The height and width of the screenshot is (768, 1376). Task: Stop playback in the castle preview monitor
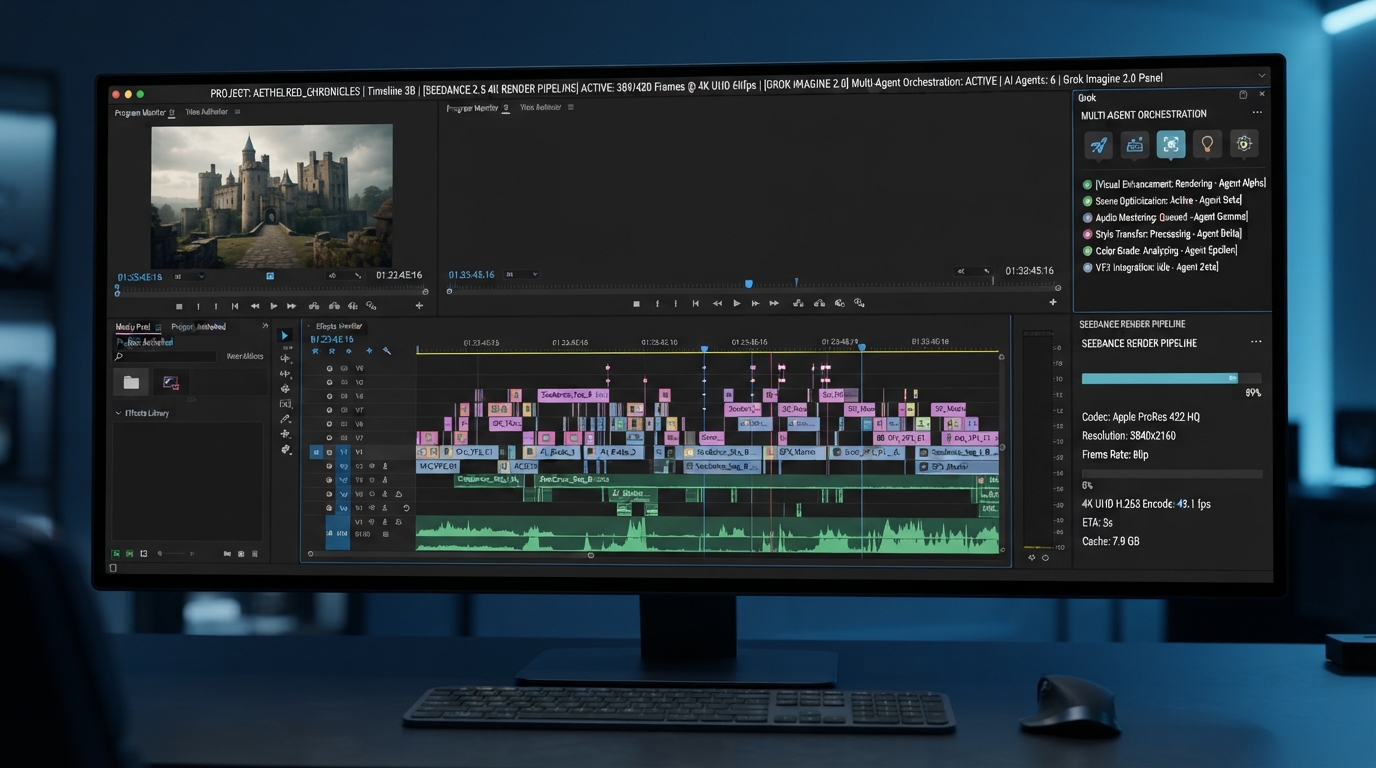pos(179,306)
